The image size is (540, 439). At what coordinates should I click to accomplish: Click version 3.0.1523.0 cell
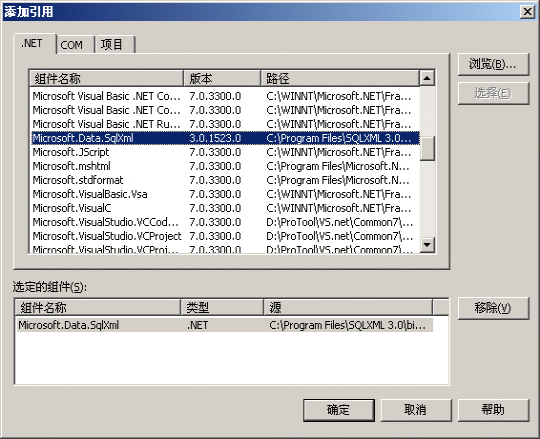coord(215,138)
